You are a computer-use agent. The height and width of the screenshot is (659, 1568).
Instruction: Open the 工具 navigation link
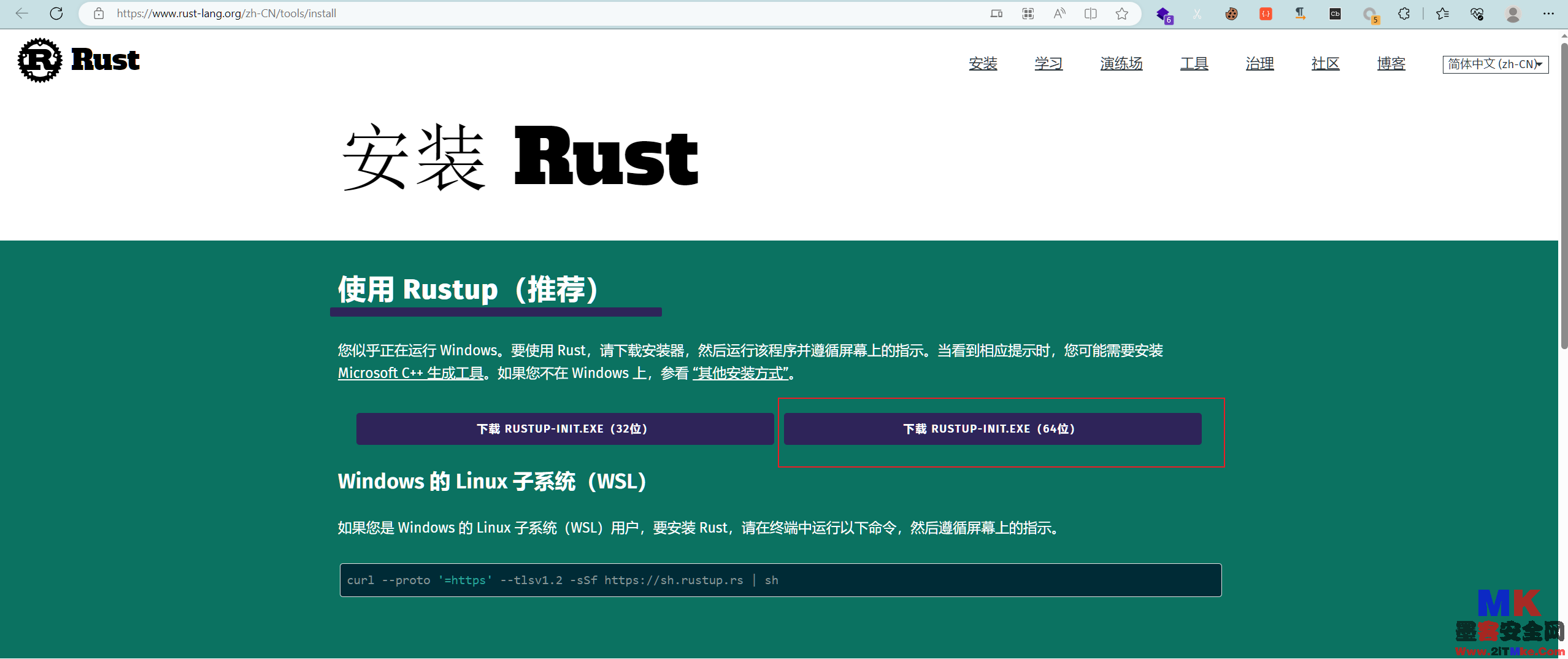[1194, 63]
